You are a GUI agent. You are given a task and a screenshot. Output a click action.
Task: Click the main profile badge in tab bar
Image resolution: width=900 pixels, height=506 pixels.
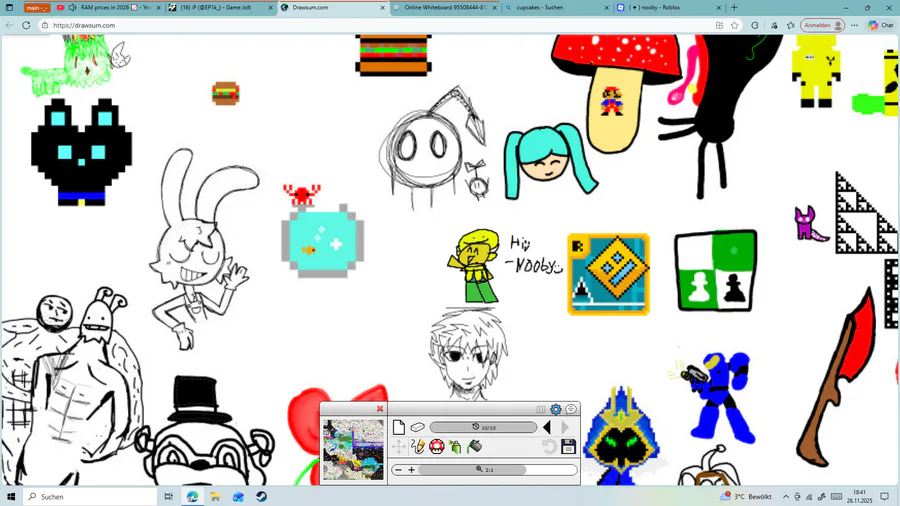click(x=37, y=7)
